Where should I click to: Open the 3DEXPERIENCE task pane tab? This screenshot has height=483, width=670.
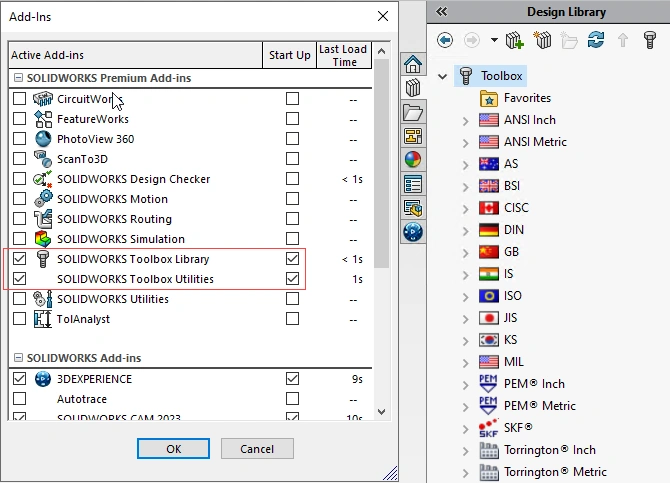click(x=413, y=232)
